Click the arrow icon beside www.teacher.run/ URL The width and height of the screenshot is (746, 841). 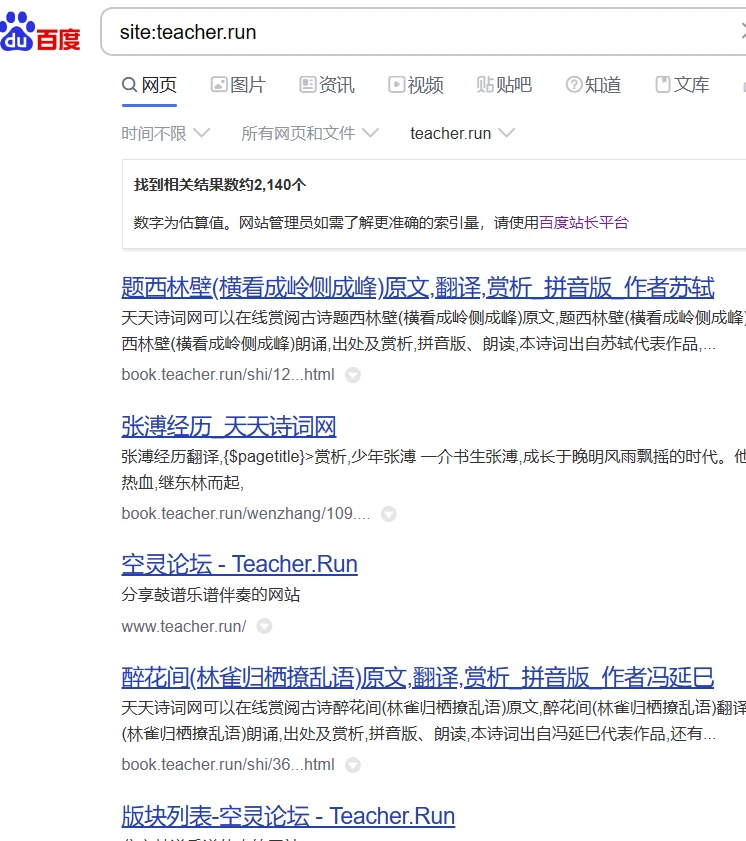(x=264, y=627)
